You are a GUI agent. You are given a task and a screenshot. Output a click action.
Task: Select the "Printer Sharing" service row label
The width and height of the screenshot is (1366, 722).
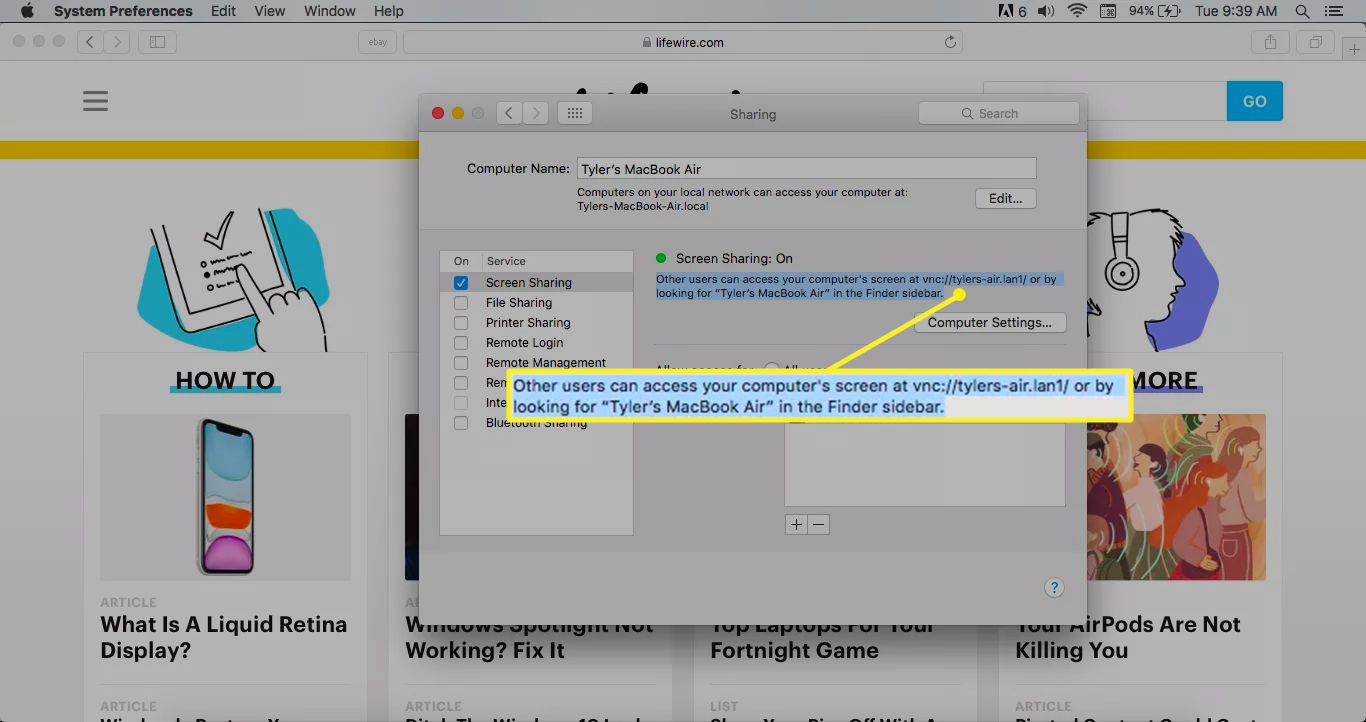pyautogui.click(x=528, y=323)
